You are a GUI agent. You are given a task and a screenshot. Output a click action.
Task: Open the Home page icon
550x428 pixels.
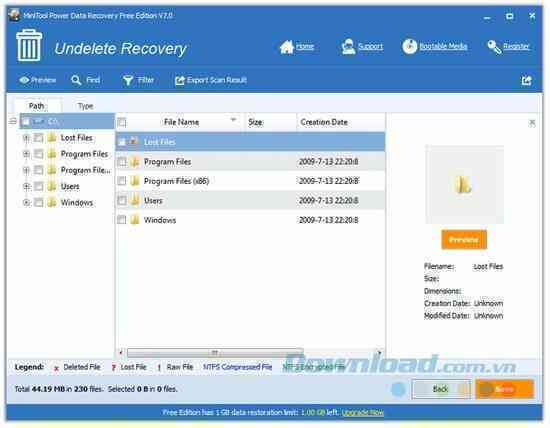pos(287,47)
